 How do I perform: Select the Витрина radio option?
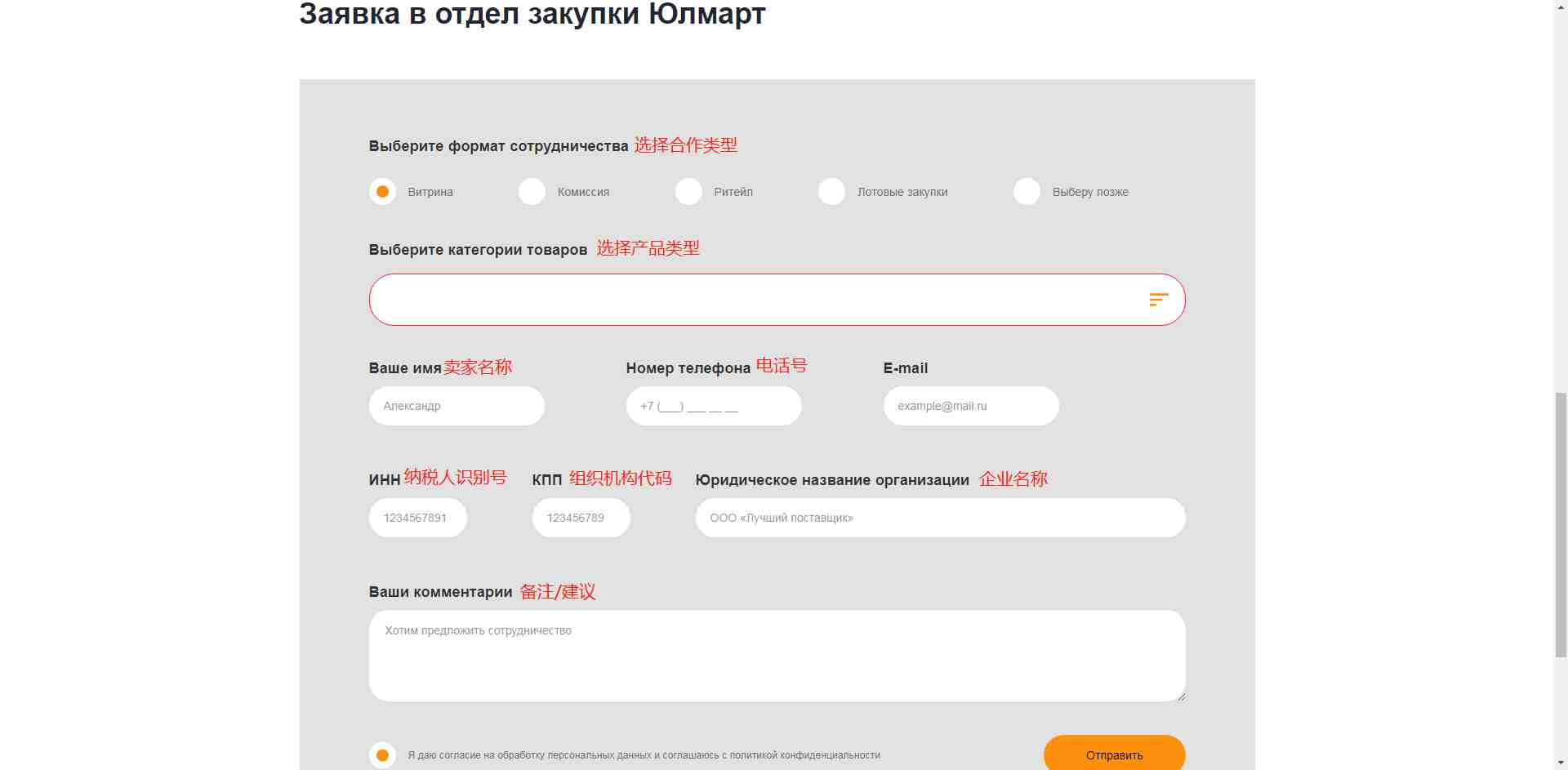click(x=382, y=192)
